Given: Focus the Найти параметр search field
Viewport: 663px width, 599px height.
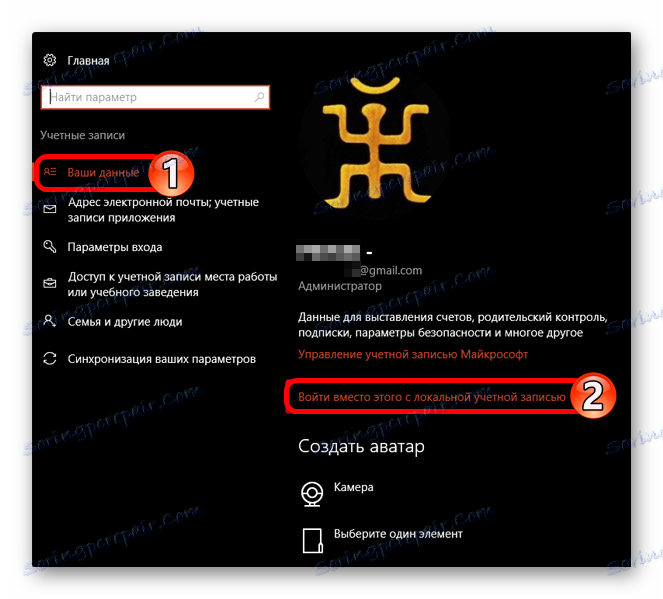Looking at the screenshot, I should (155, 97).
